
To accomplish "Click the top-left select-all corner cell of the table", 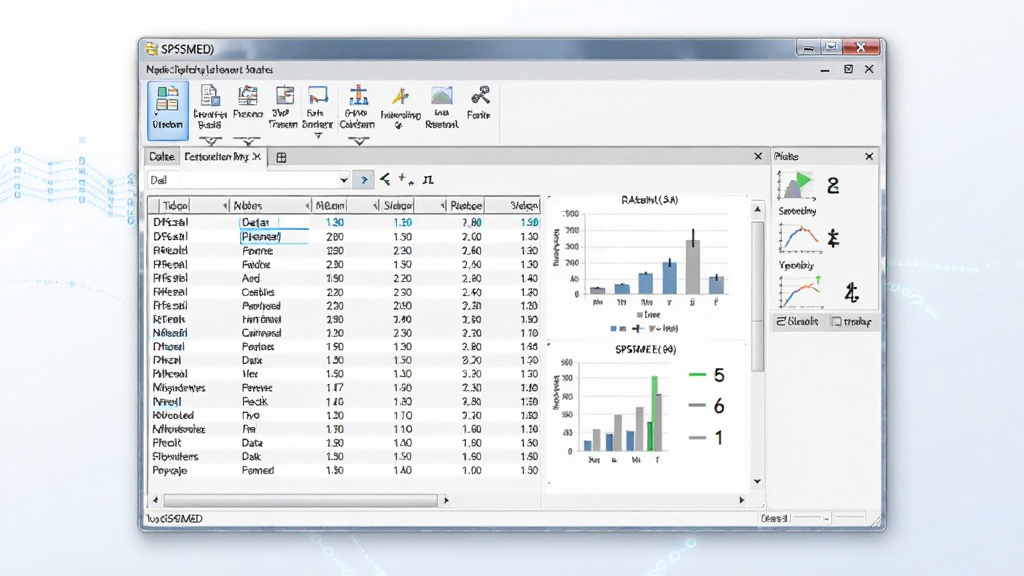I will pyautogui.click(x=154, y=206).
